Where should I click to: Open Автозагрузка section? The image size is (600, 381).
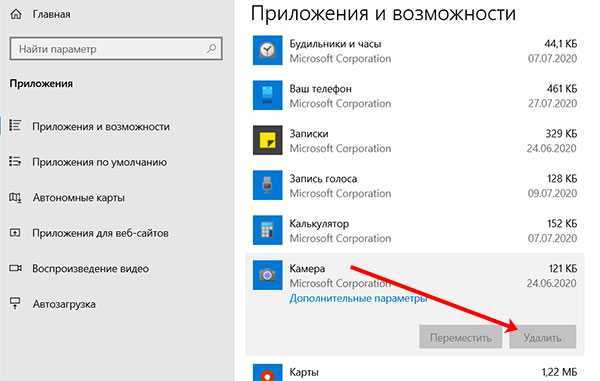[64, 304]
